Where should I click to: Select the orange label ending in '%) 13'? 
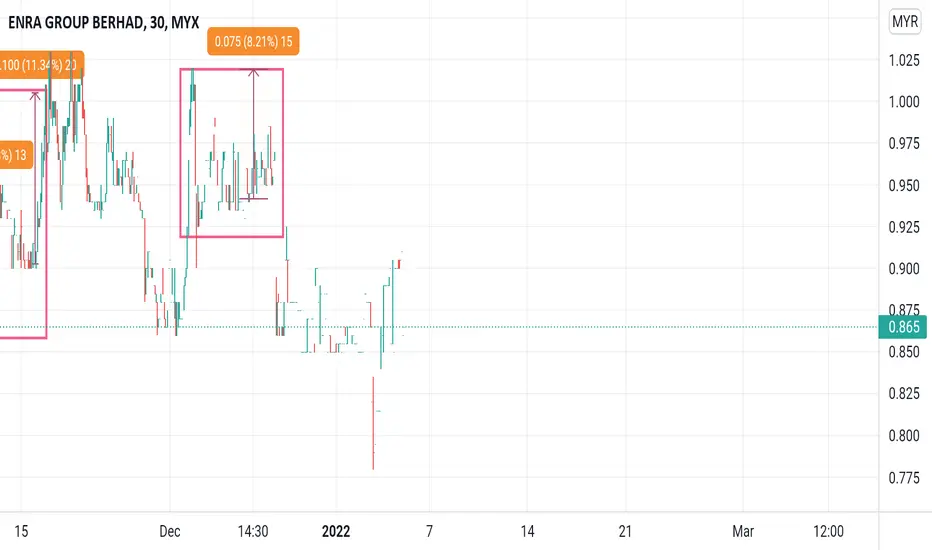click(x=15, y=155)
